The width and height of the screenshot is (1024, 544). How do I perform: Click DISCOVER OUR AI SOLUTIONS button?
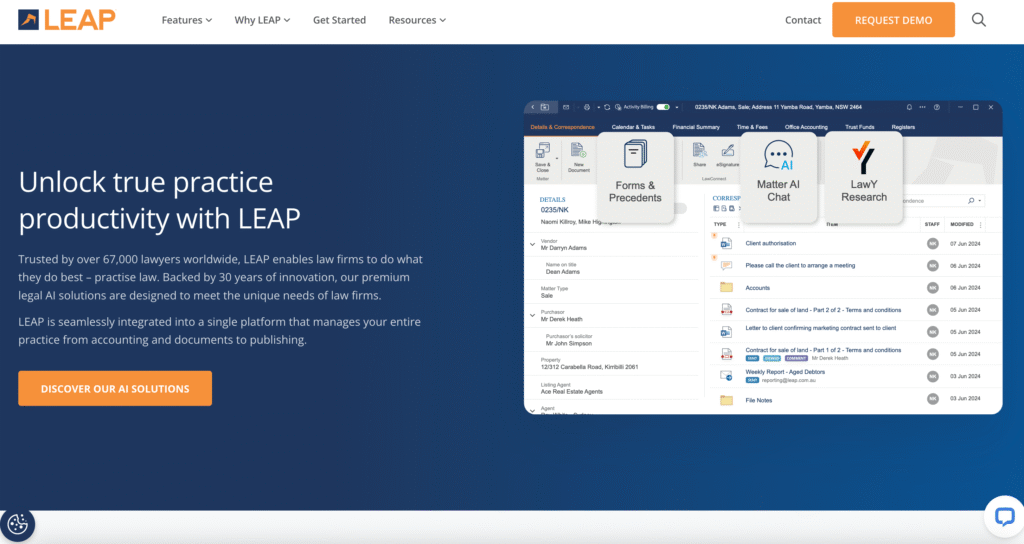pyautogui.click(x=115, y=389)
